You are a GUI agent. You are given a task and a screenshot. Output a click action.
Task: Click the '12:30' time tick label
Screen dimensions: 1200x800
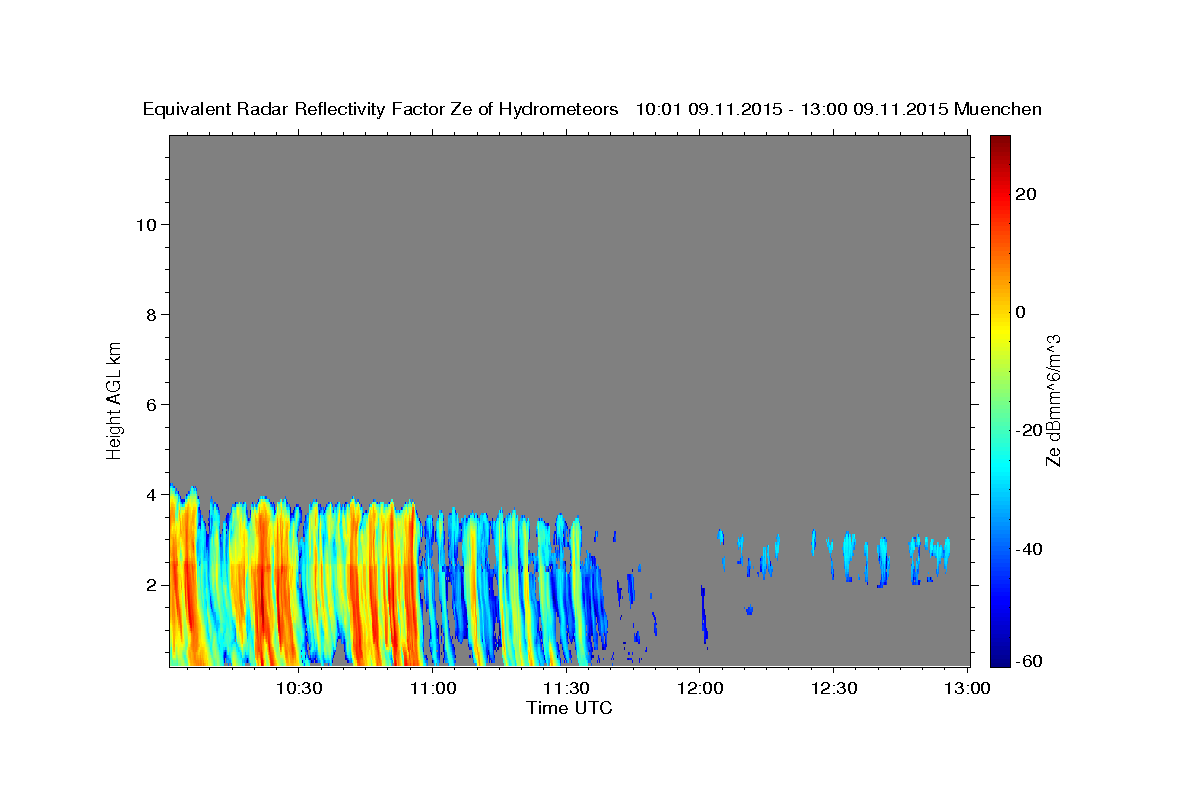pyautogui.click(x=835, y=688)
